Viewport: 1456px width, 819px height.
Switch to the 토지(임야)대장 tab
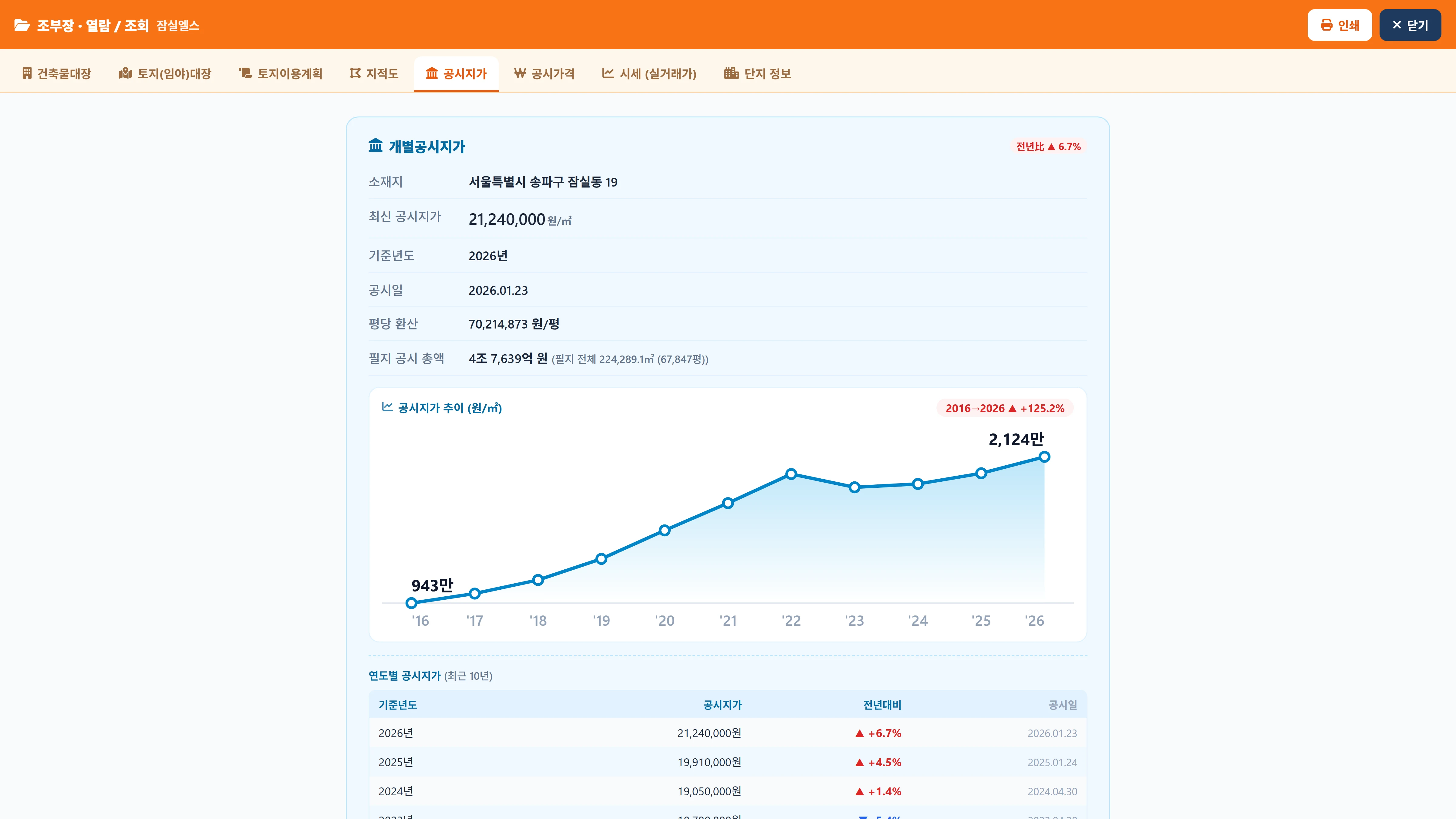click(165, 73)
